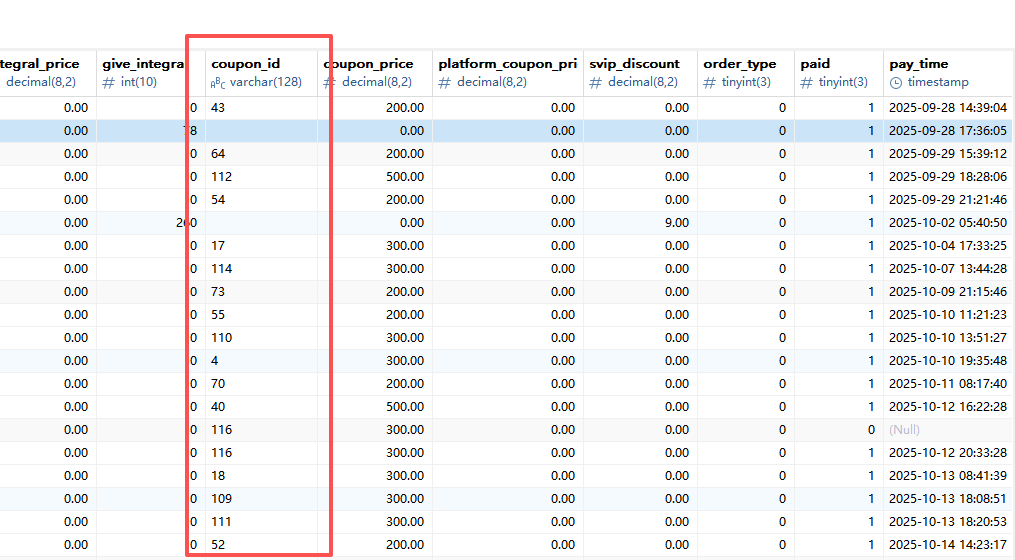Select pay_time cell 2025-10-14 14:23:17

pyautogui.click(x=947, y=545)
